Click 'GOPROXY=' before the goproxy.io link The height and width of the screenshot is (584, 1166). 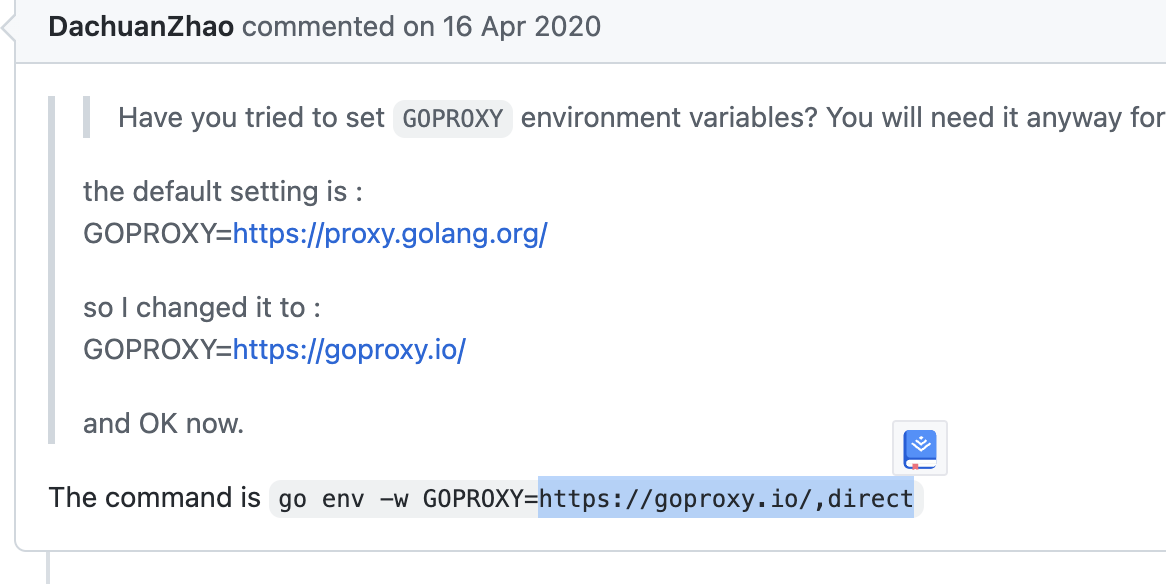158,349
